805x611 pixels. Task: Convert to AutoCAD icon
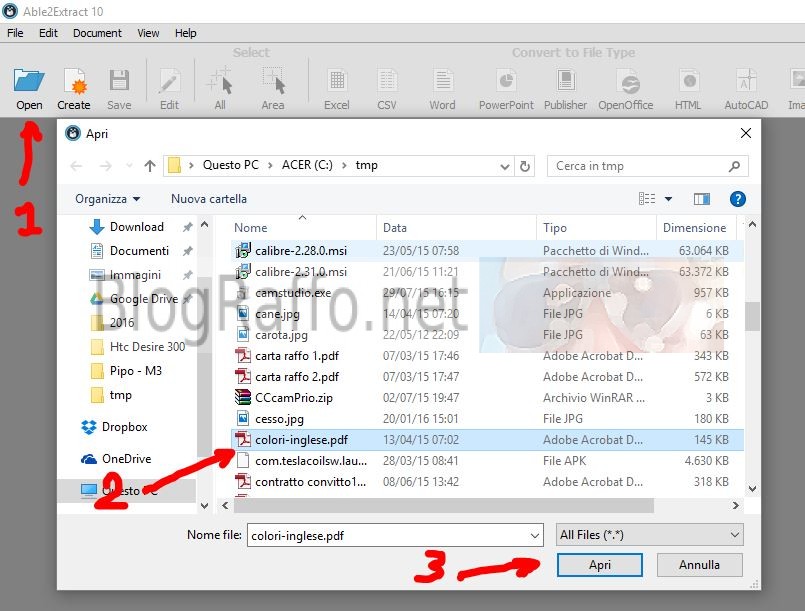tap(746, 81)
